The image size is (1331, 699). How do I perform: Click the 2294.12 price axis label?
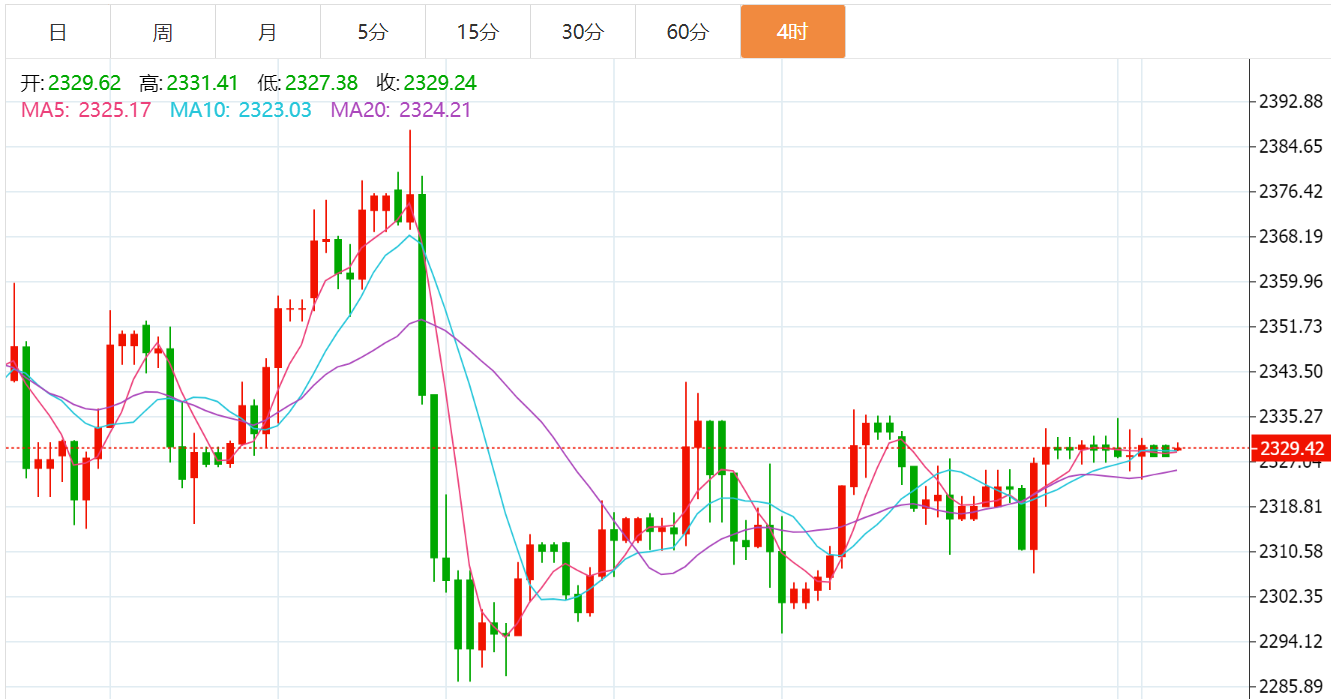1290,641
